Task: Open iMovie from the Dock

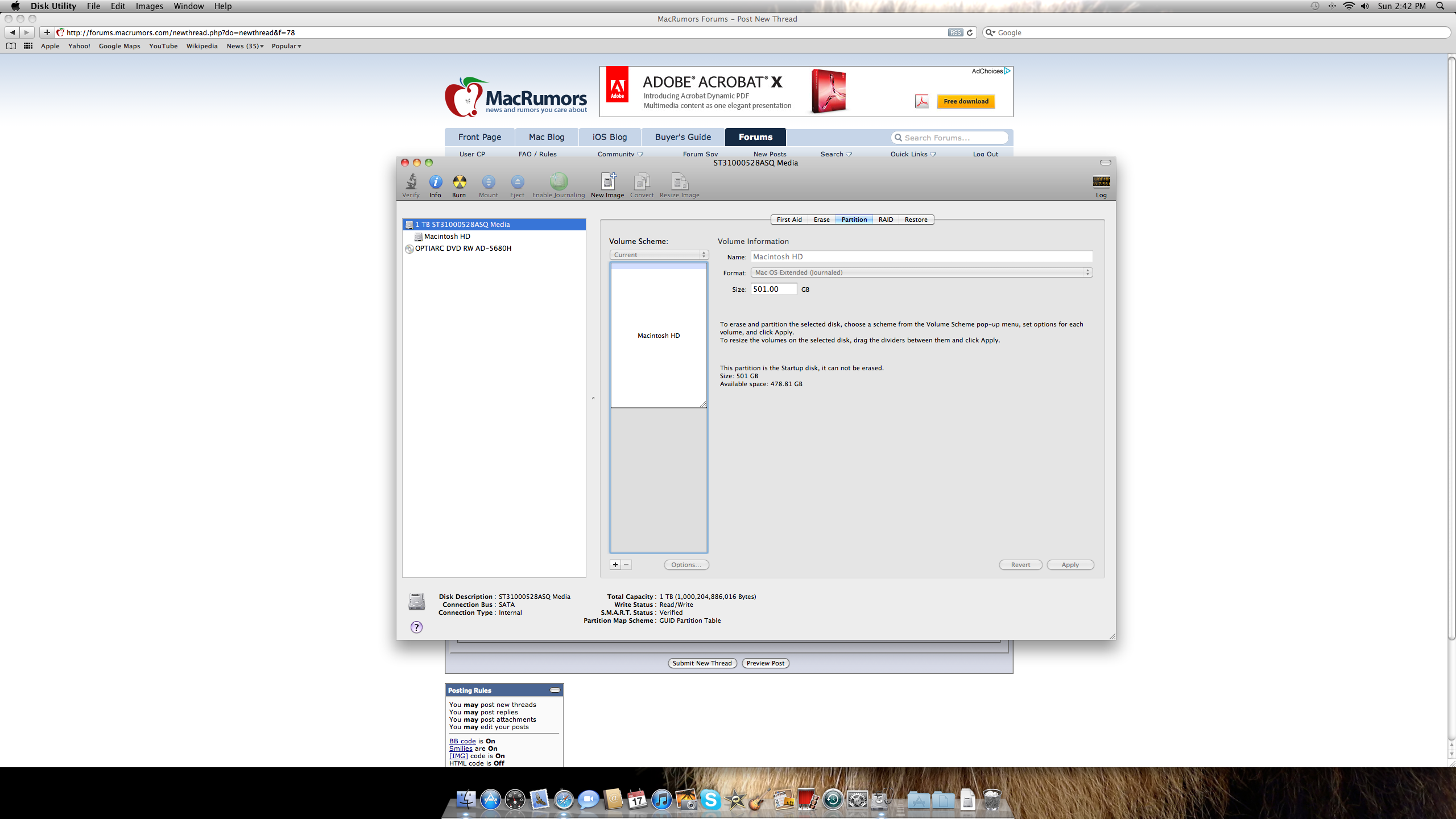Action: [735, 800]
